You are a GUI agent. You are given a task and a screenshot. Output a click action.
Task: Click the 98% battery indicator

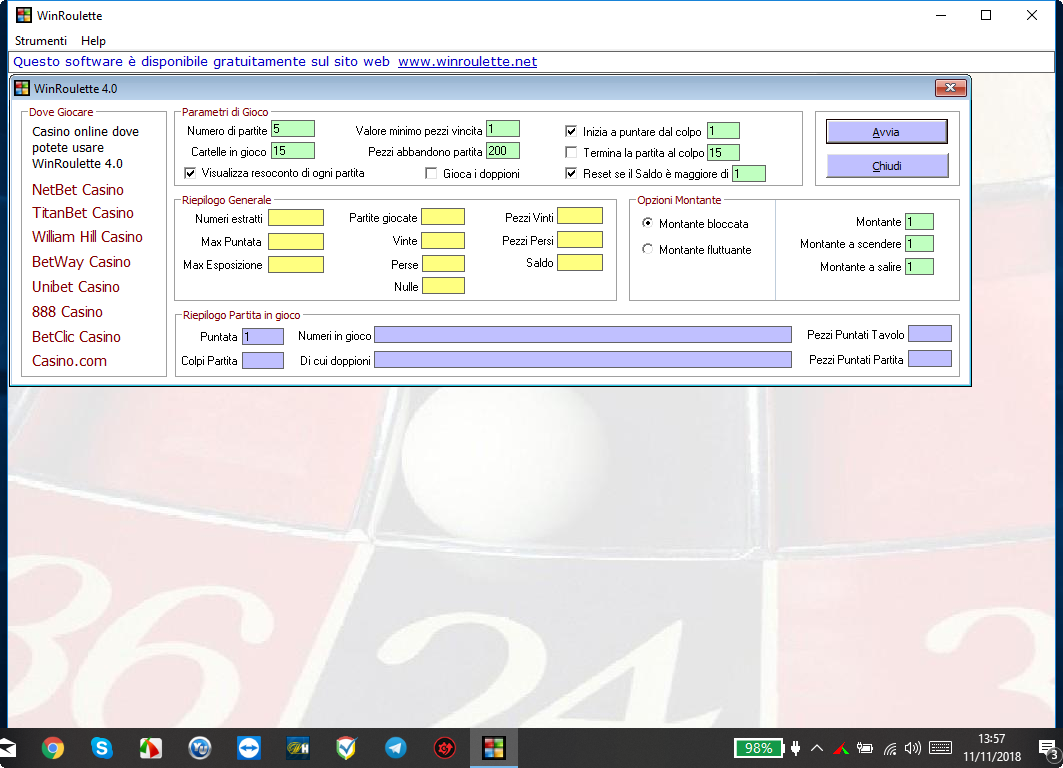[x=759, y=748]
